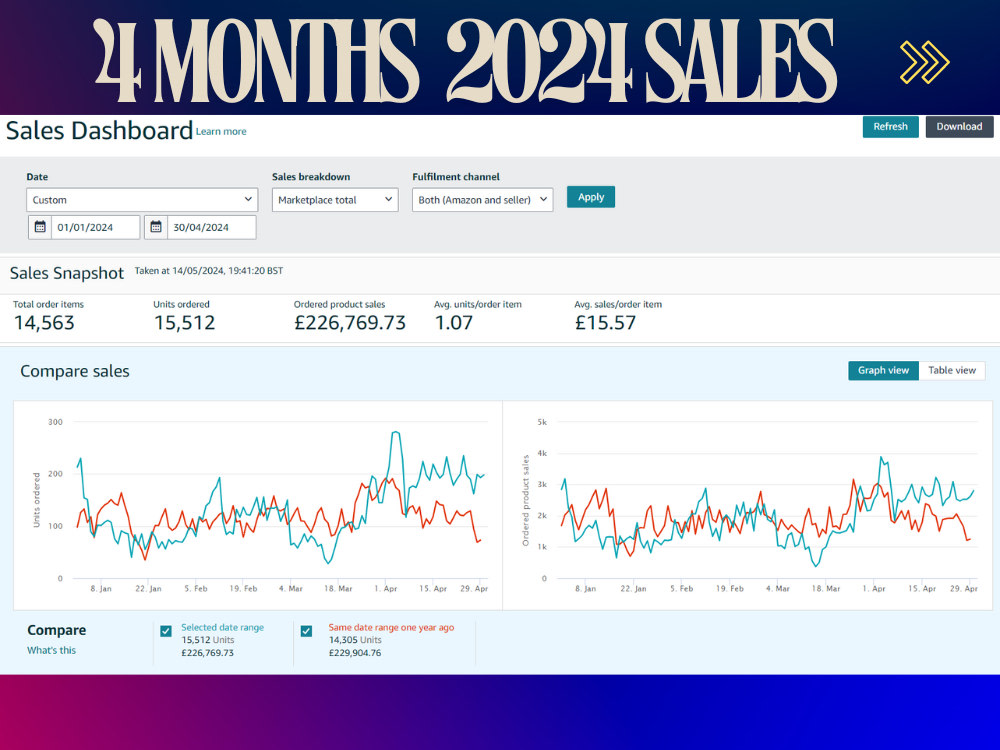Click Ordered product sales value £226,769.73
The height and width of the screenshot is (750, 1000).
pyautogui.click(x=349, y=323)
